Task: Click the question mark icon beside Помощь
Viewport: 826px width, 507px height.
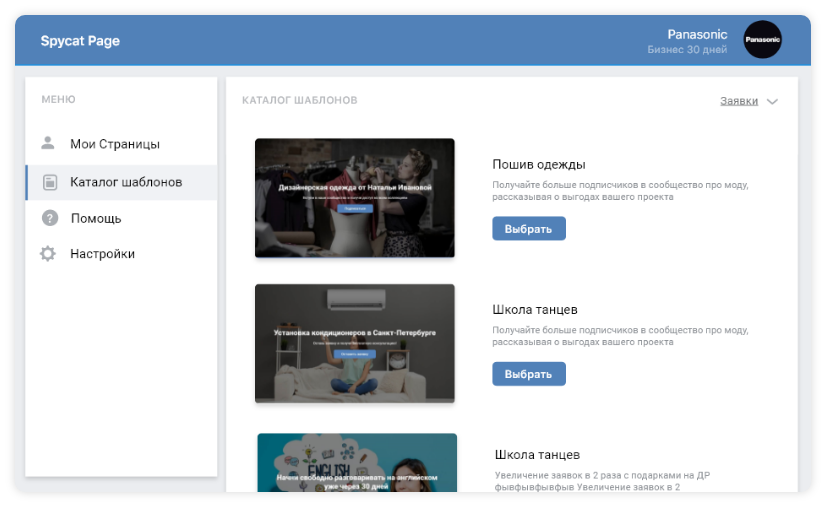Action: pos(50,218)
